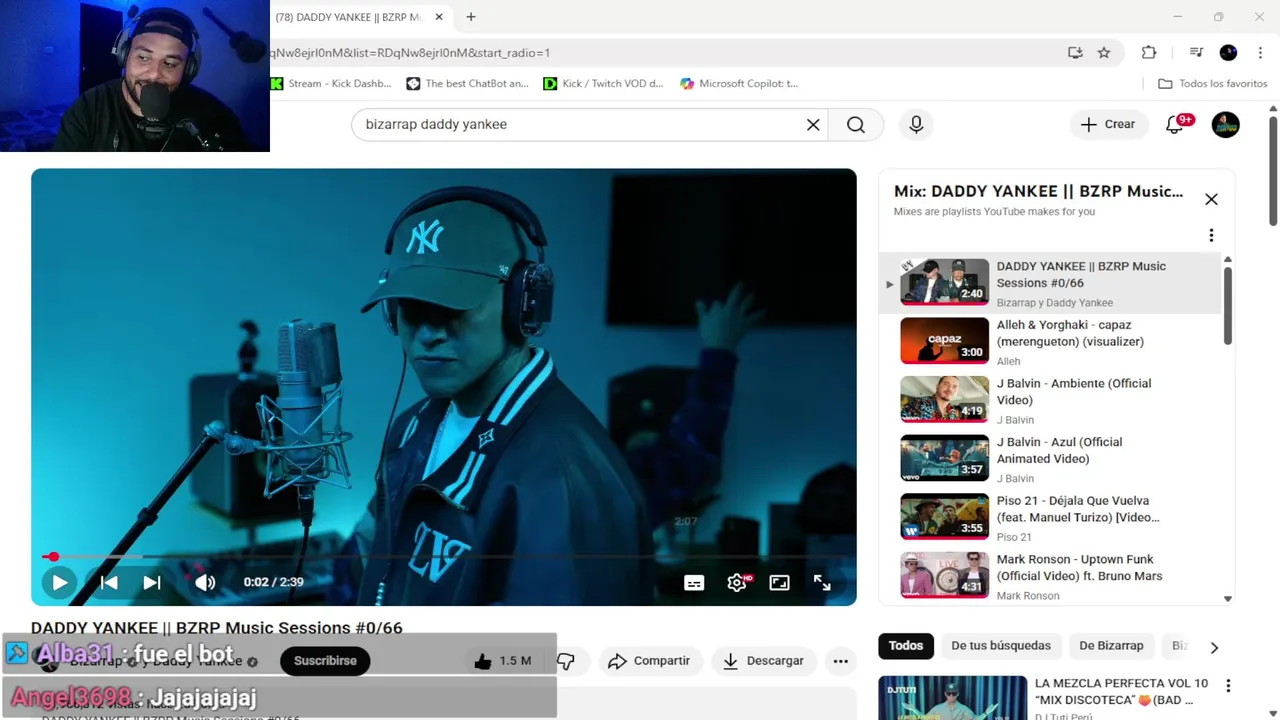The width and height of the screenshot is (1280, 720).
Task: Open browser profile avatar
Action: (1228, 53)
